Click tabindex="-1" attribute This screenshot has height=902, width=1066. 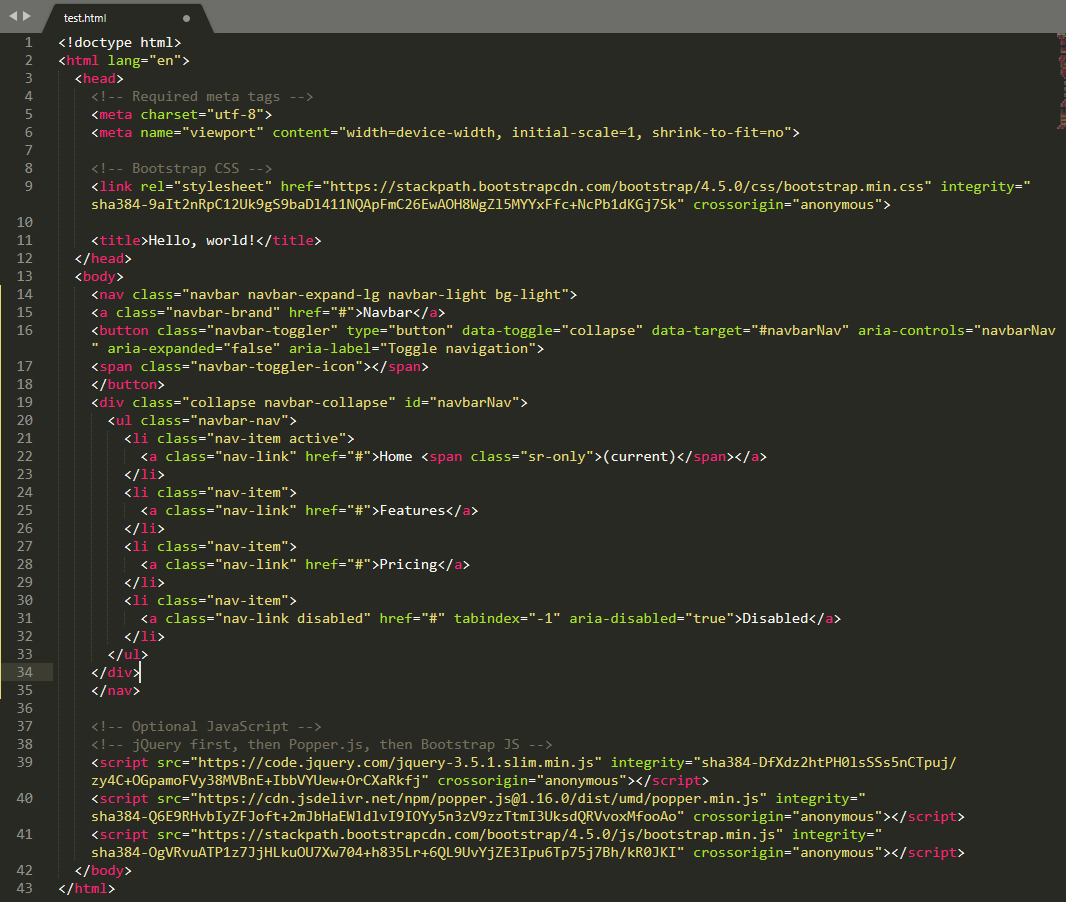[507, 619]
